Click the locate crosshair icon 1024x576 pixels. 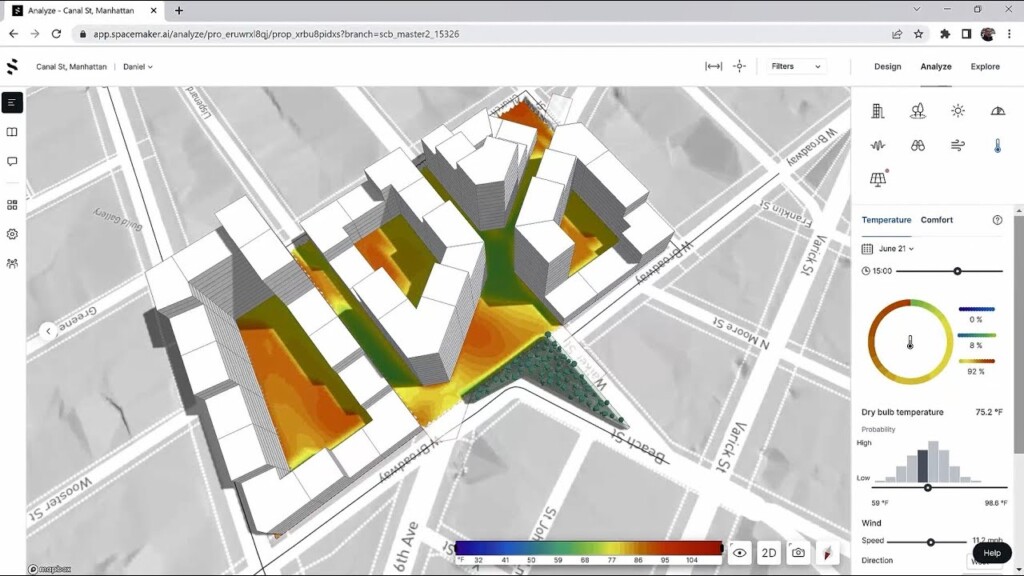(x=739, y=66)
